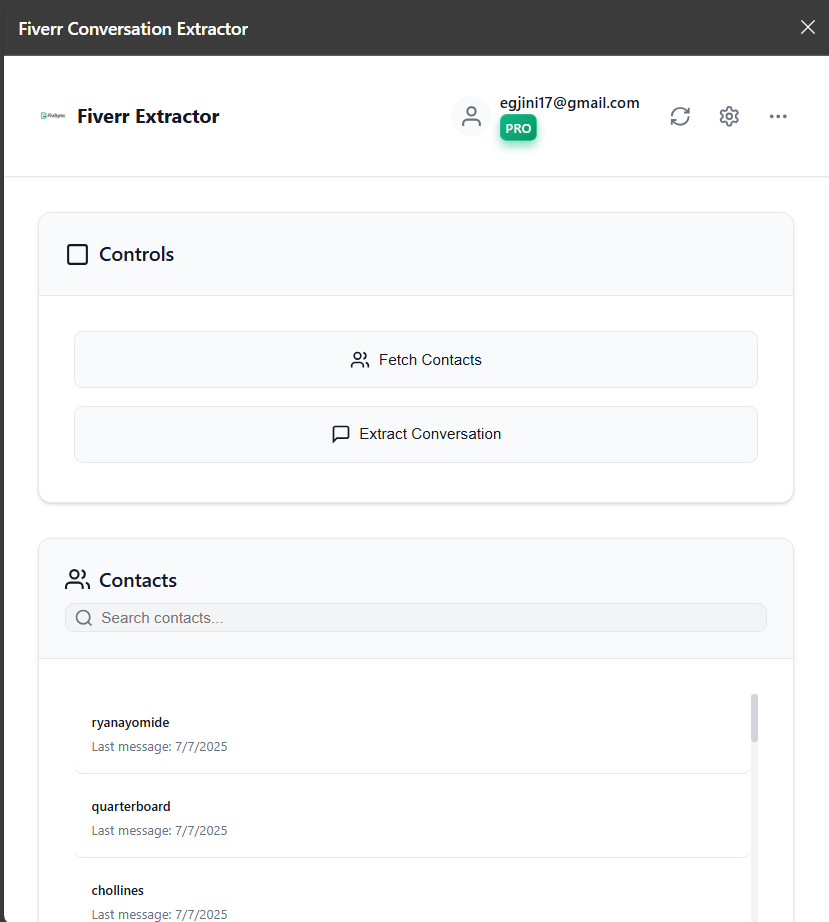Image resolution: width=829 pixels, height=922 pixels.
Task: Click the Fetch Contacts button
Action: [x=416, y=360]
